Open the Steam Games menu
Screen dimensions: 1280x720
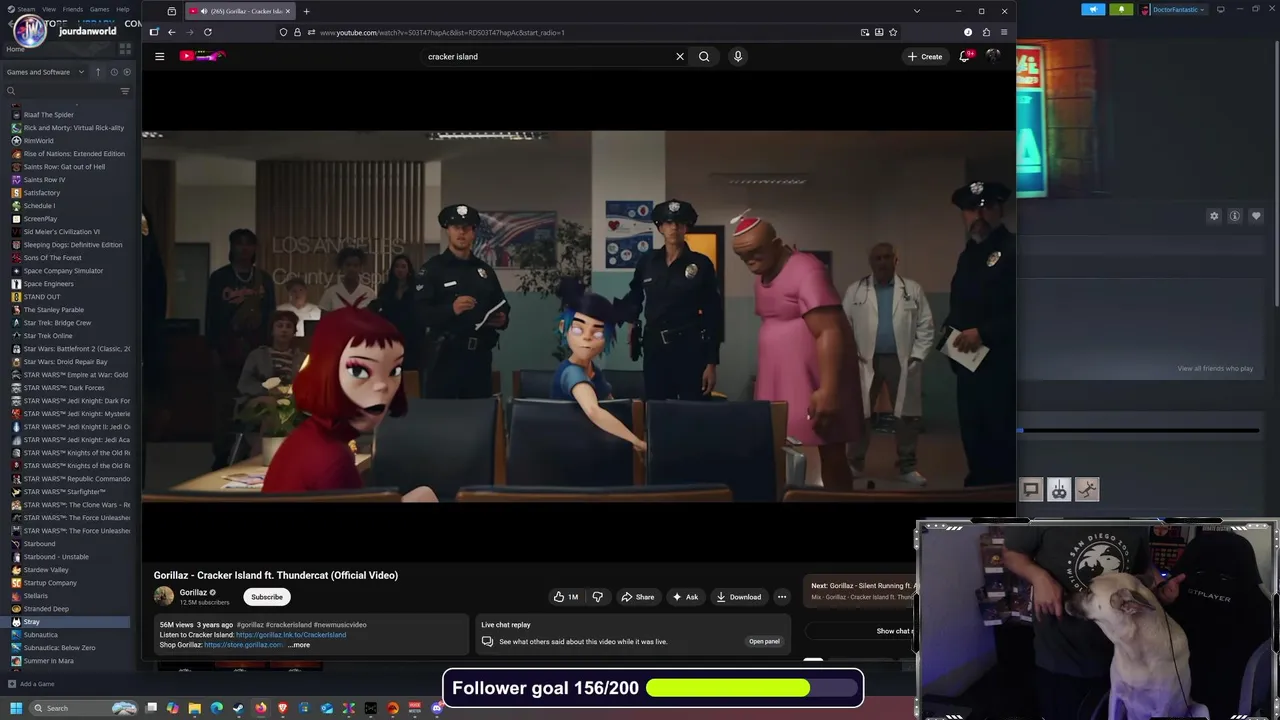pos(100,9)
